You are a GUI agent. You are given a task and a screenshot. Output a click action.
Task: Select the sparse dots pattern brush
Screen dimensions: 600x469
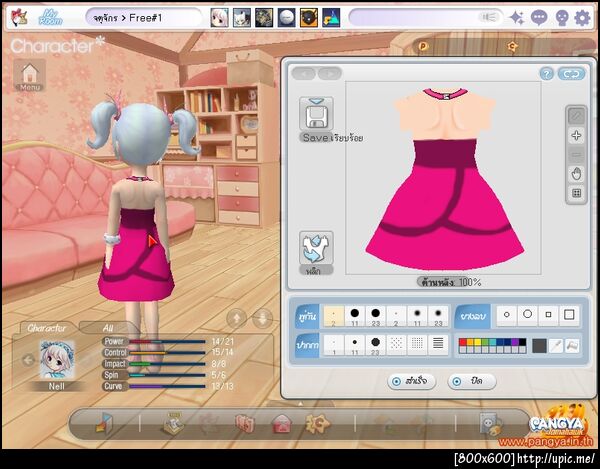pos(396,344)
